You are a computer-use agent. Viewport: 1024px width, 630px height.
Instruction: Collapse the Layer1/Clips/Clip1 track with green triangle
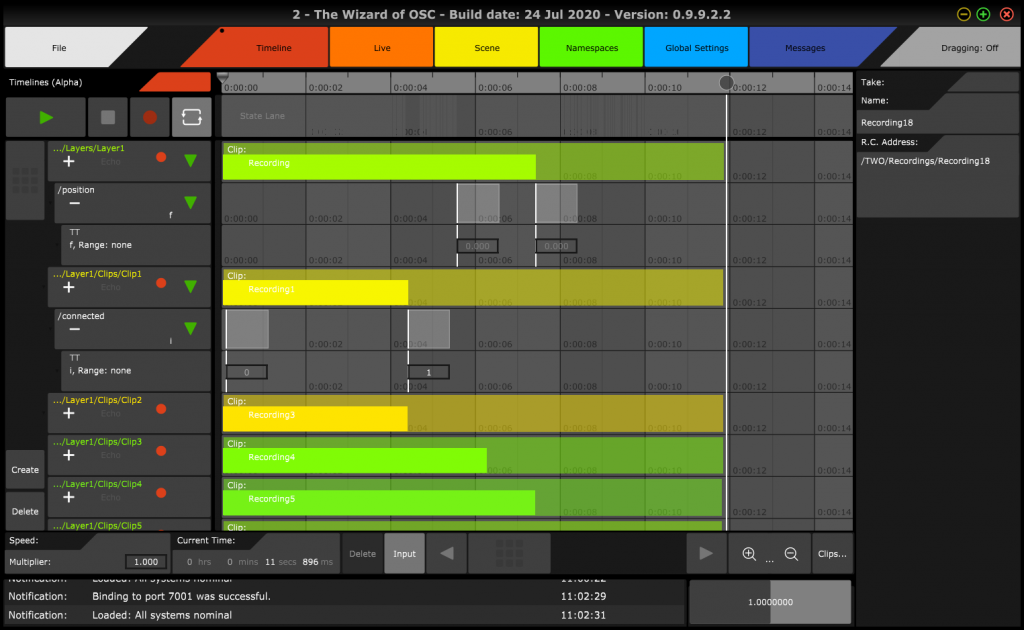tap(191, 287)
